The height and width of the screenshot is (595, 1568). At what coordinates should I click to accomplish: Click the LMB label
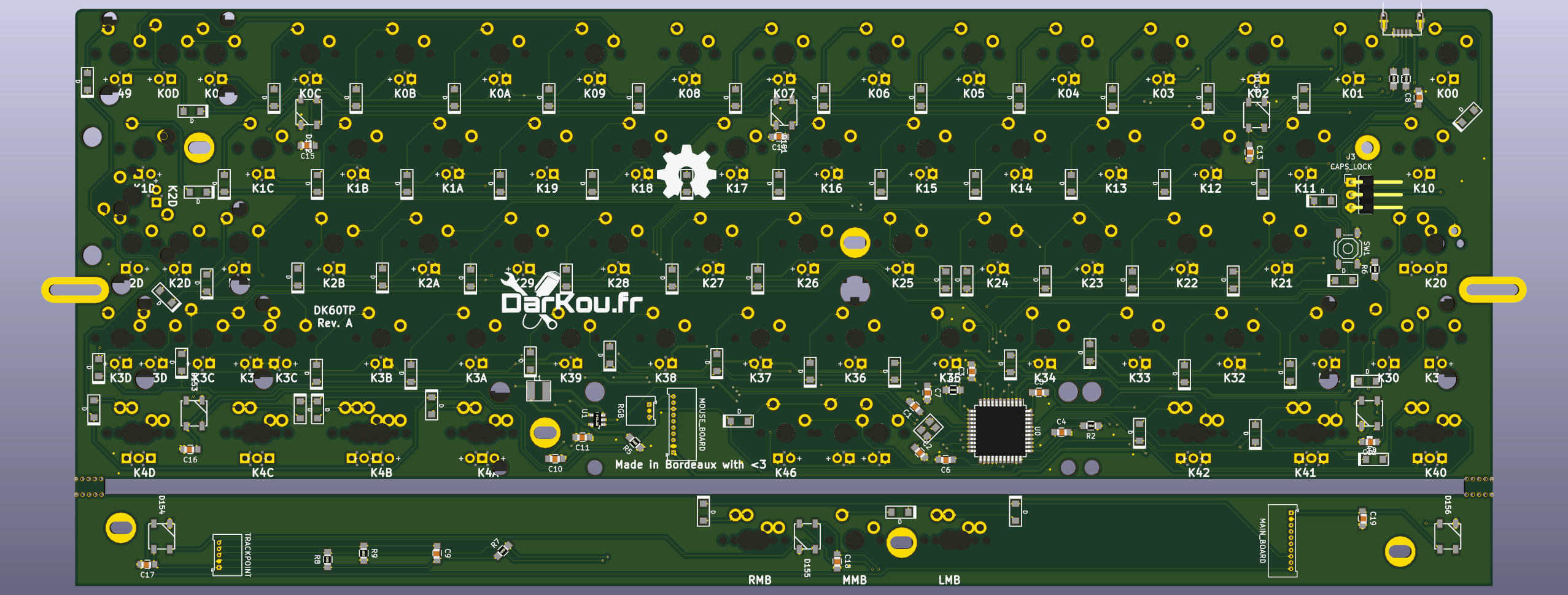click(x=949, y=580)
